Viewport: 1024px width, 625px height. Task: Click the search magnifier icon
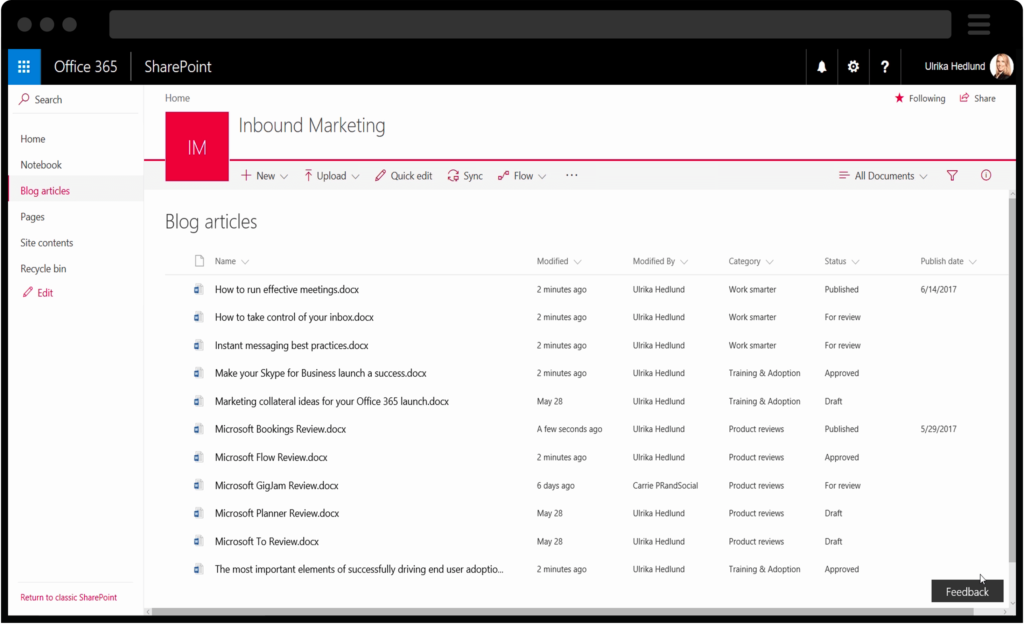[x=24, y=99]
